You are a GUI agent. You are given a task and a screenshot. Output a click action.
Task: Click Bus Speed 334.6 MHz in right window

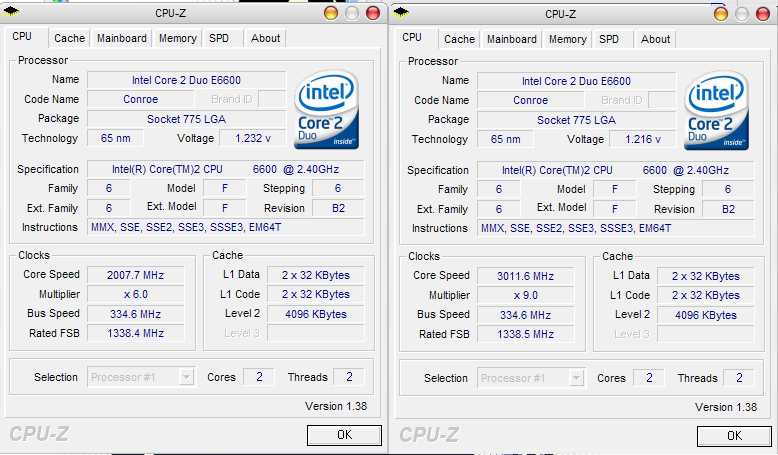point(525,315)
